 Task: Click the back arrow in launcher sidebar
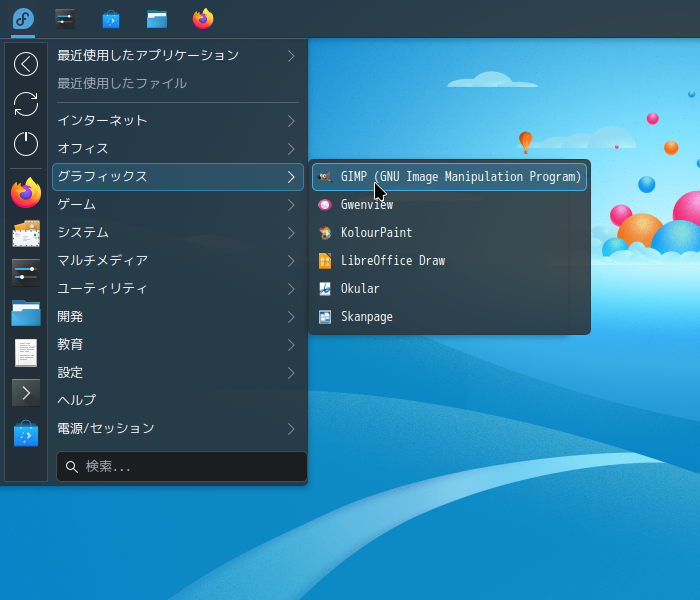click(26, 64)
